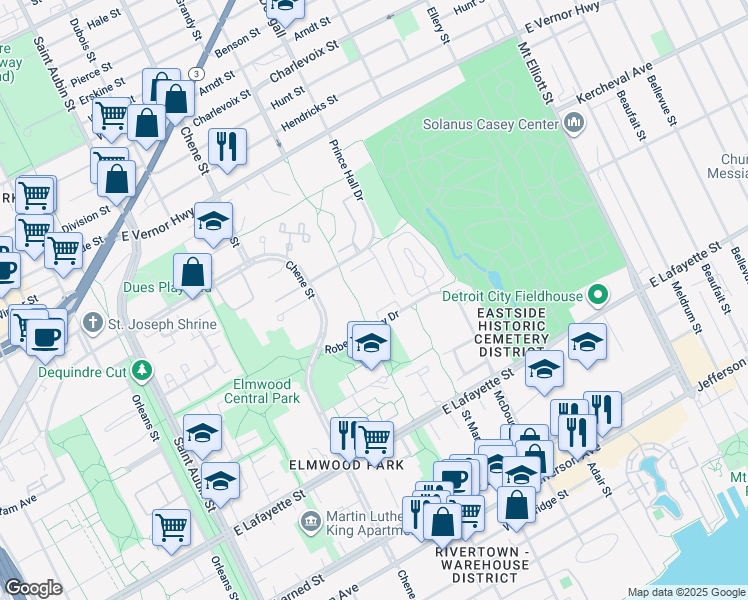Select the school marker below Detroit City Fieldhouse pin
The image size is (748, 600).
[x=587, y=342]
